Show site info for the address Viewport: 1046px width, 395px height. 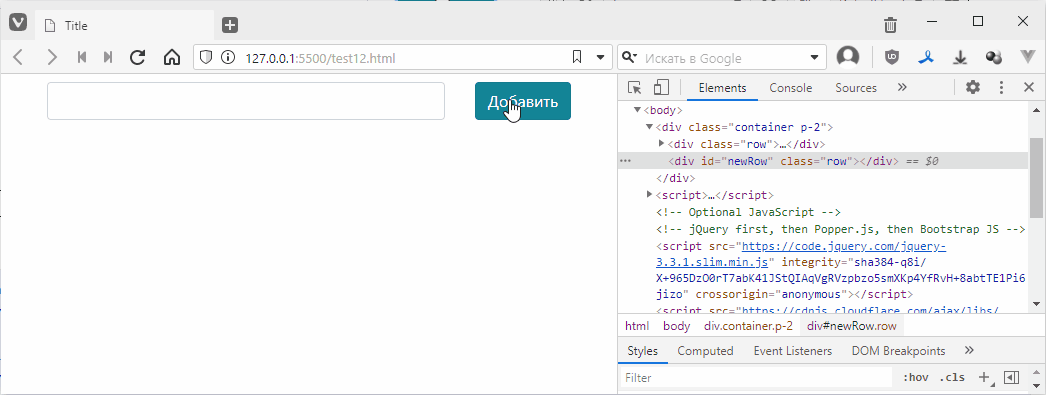click(x=228, y=58)
